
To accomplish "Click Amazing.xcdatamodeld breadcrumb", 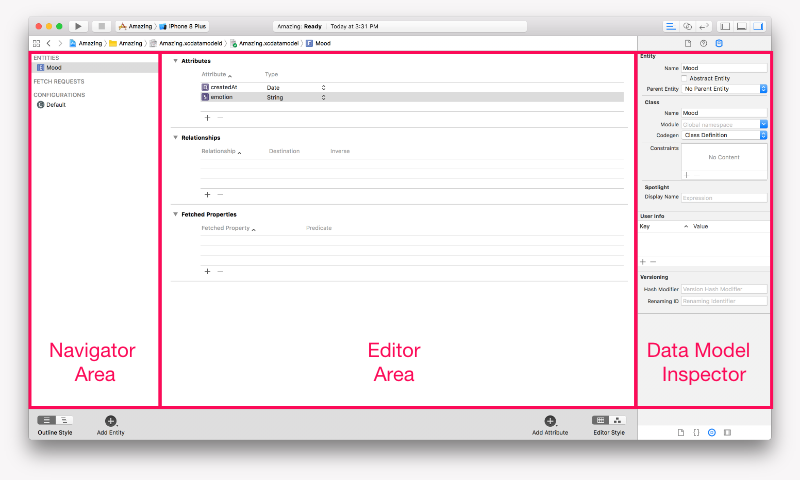I will (x=186, y=43).
